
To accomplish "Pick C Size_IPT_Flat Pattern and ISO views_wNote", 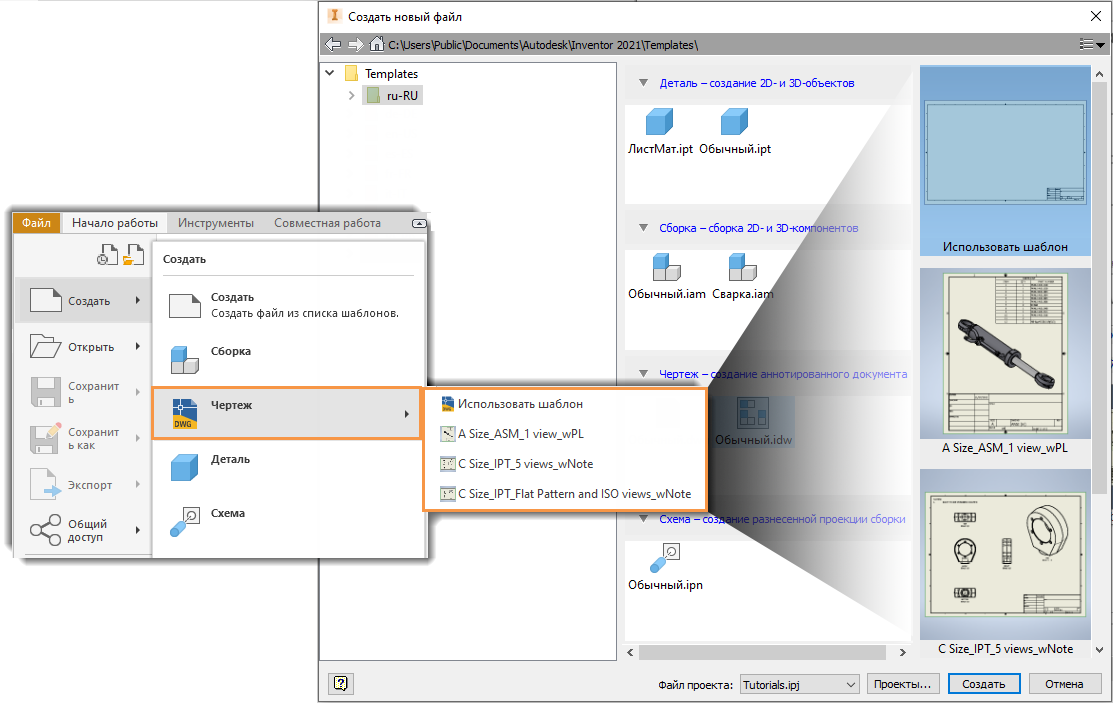I will tap(565, 494).
